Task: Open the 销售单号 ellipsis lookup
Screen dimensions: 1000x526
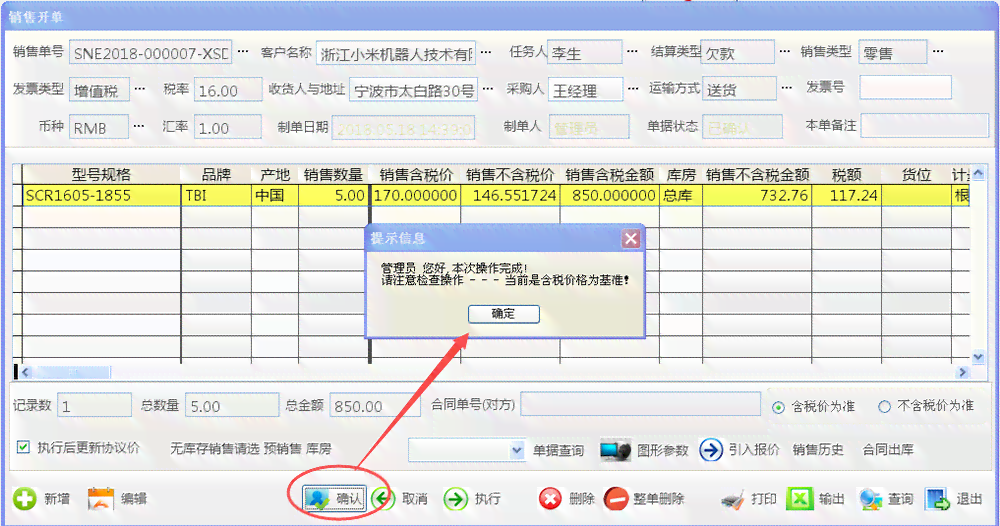Action: [x=243, y=51]
